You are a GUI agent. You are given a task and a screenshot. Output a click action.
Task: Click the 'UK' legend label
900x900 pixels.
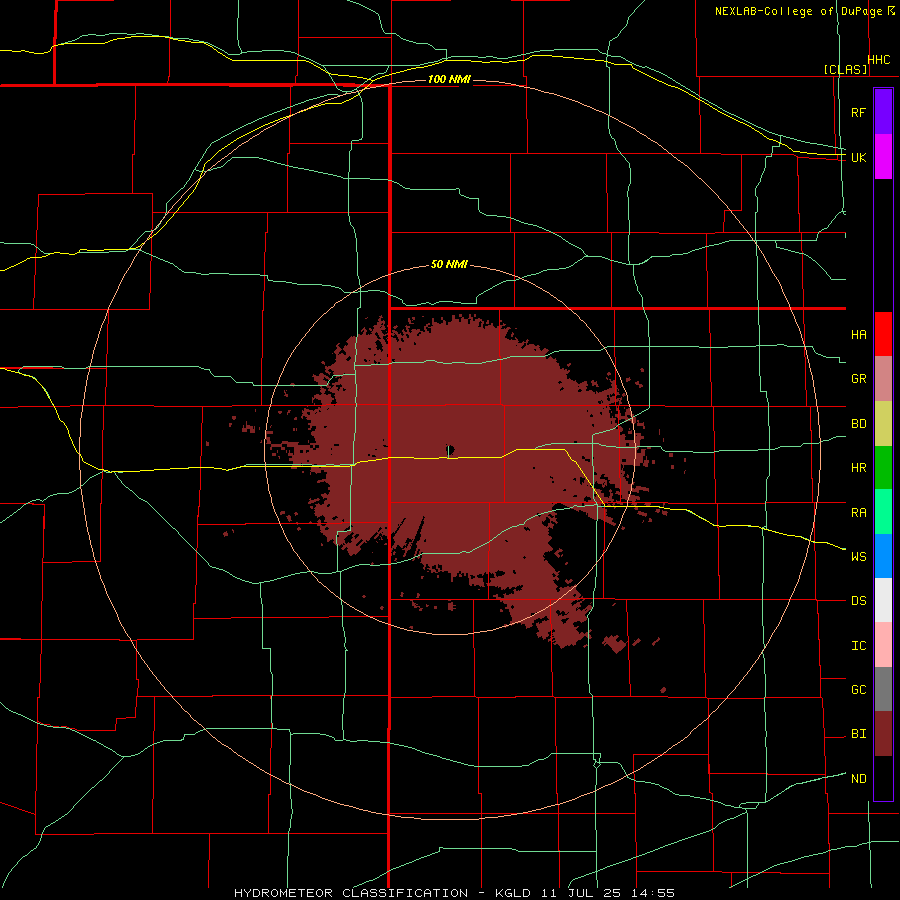pos(858,157)
